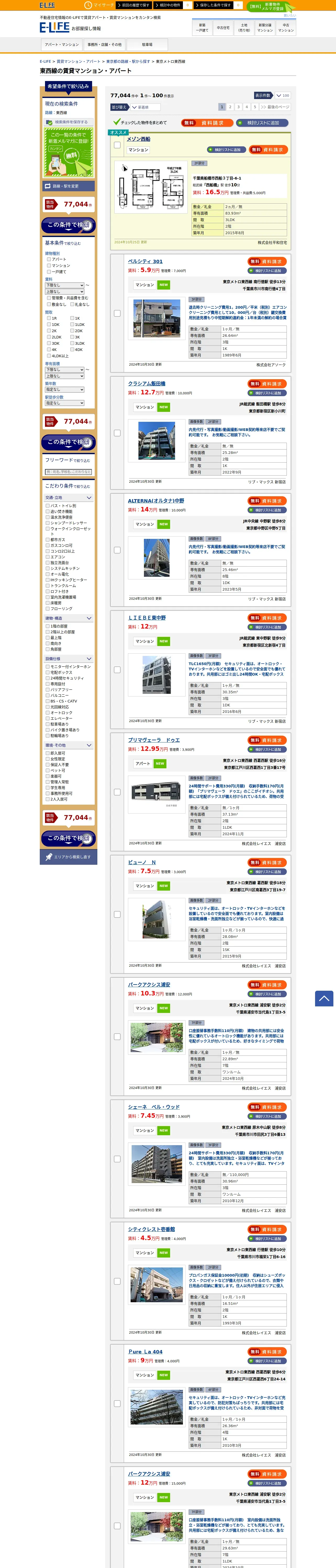Click 東京都の路線・駅から探す breadcrumb
336x1568 pixels.
[x=128, y=61]
